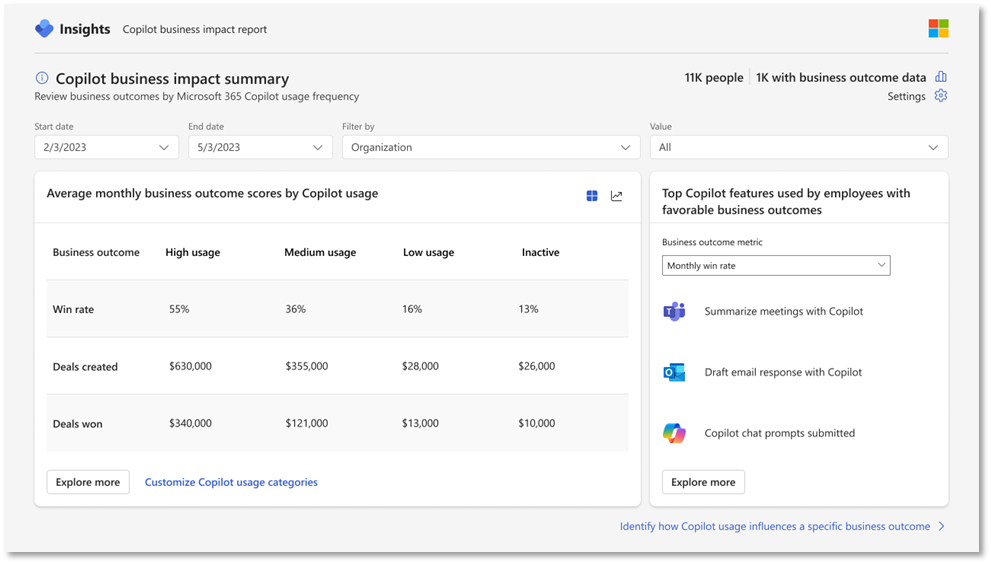Viewport: 991px width, 564px height.
Task: Click the Viva Insights logo icon
Action: click(44, 29)
